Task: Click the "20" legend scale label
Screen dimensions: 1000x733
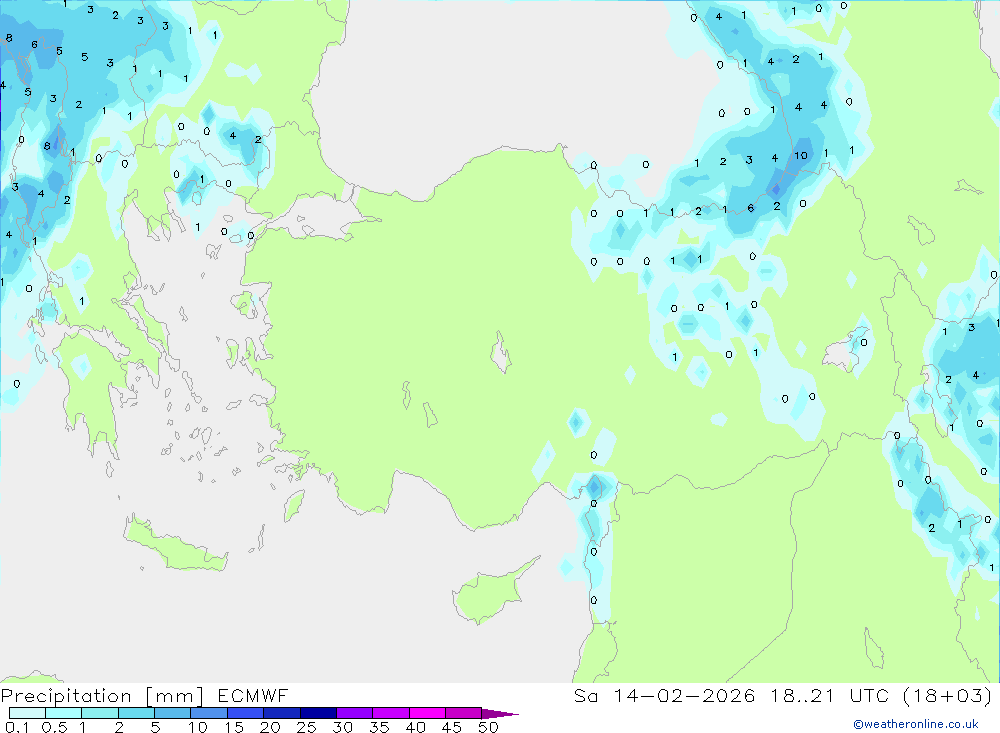Action: [x=270, y=727]
